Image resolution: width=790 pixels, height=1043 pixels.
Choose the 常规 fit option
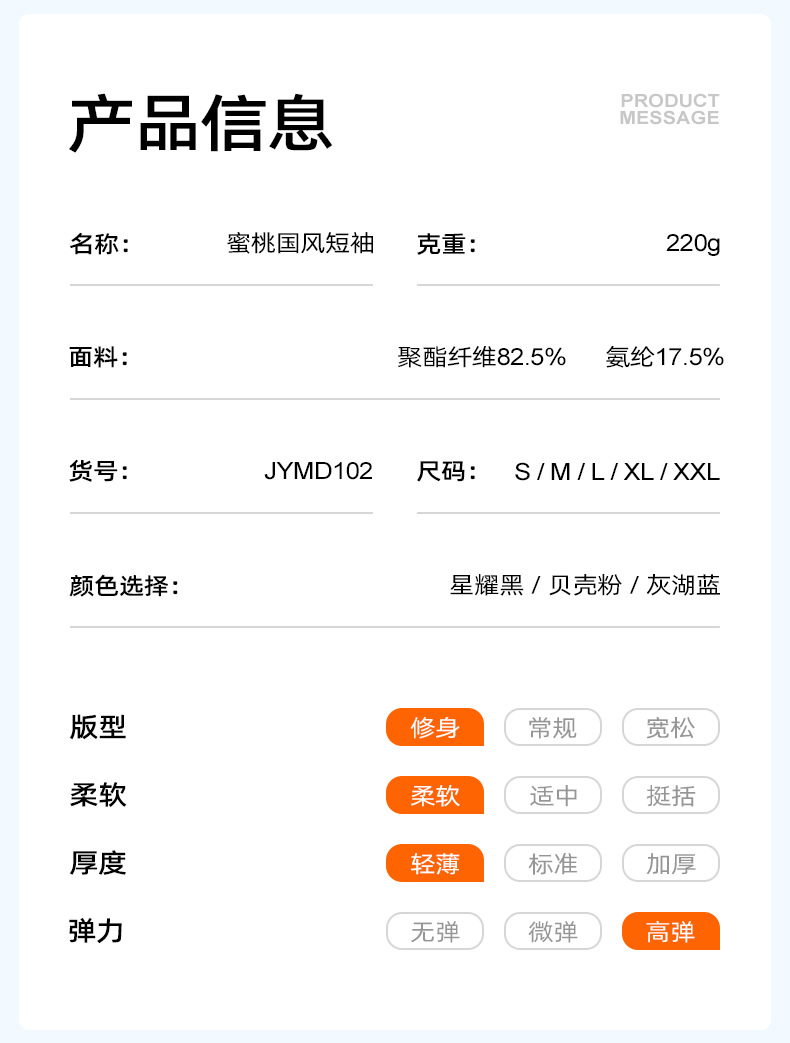point(553,728)
